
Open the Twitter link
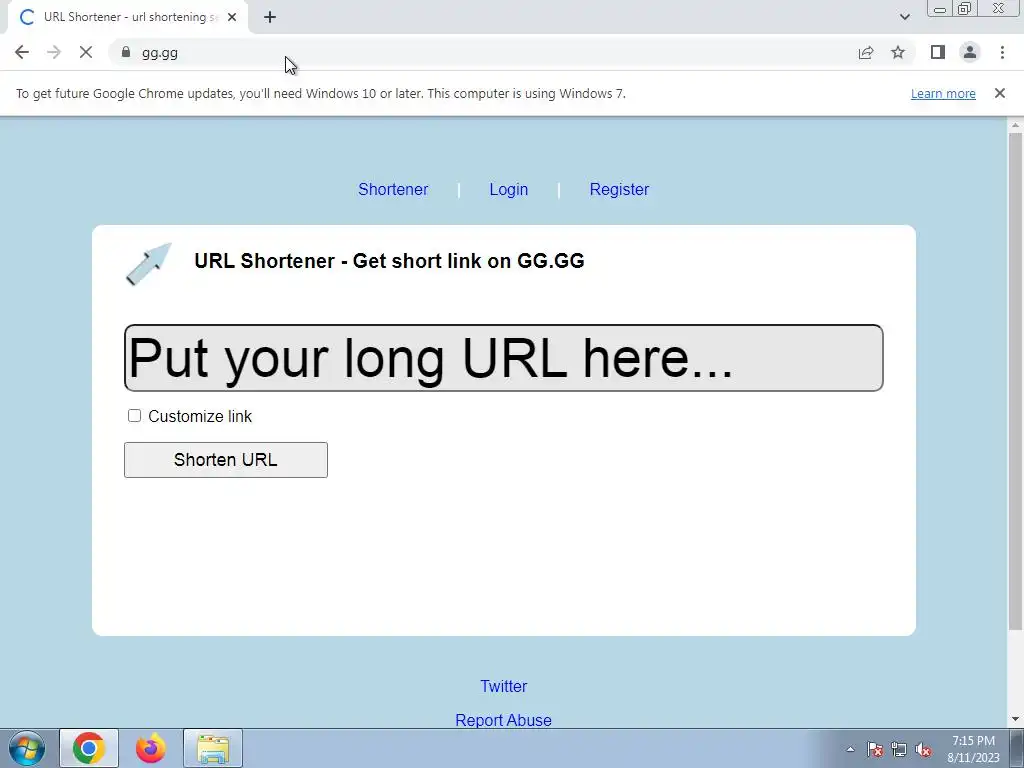504,686
